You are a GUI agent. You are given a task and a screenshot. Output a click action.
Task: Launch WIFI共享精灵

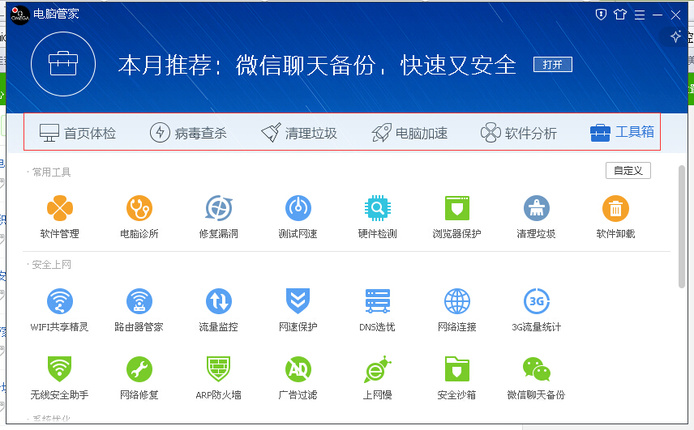60,310
